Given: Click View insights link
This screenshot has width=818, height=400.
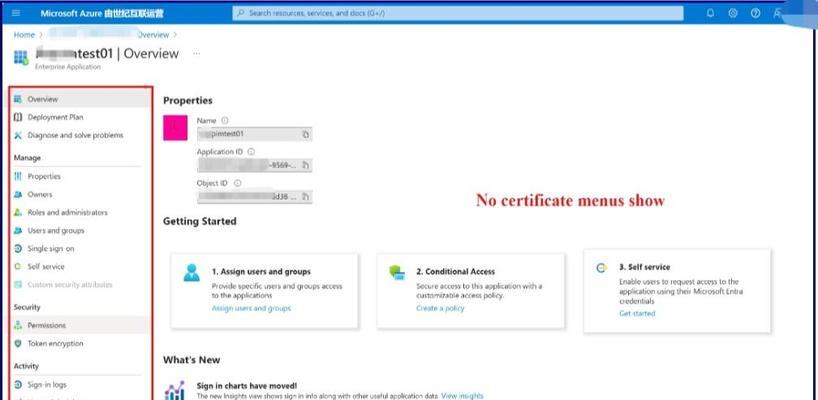Looking at the screenshot, I should tap(462, 396).
